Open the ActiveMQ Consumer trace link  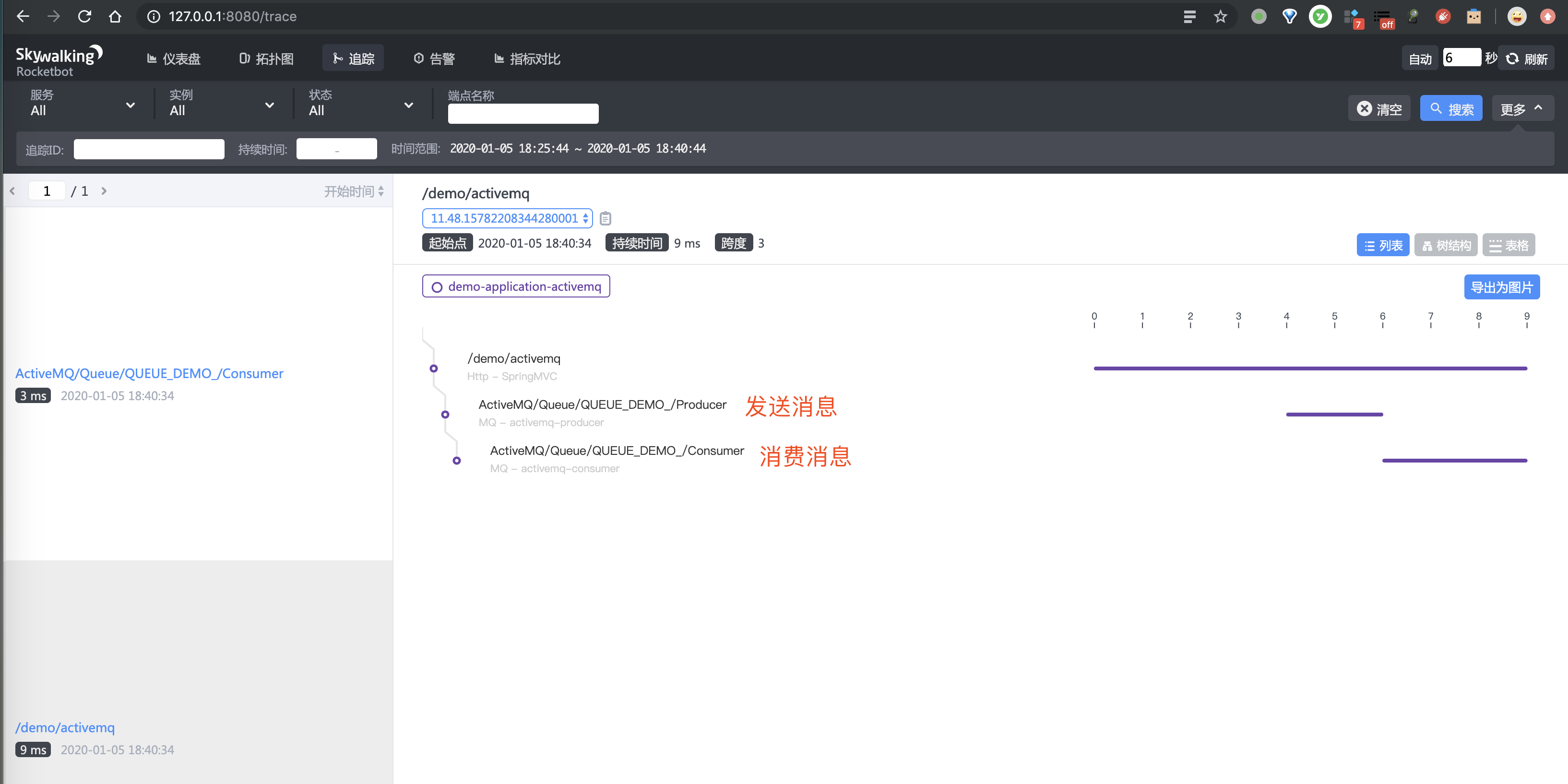pyautogui.click(x=149, y=373)
